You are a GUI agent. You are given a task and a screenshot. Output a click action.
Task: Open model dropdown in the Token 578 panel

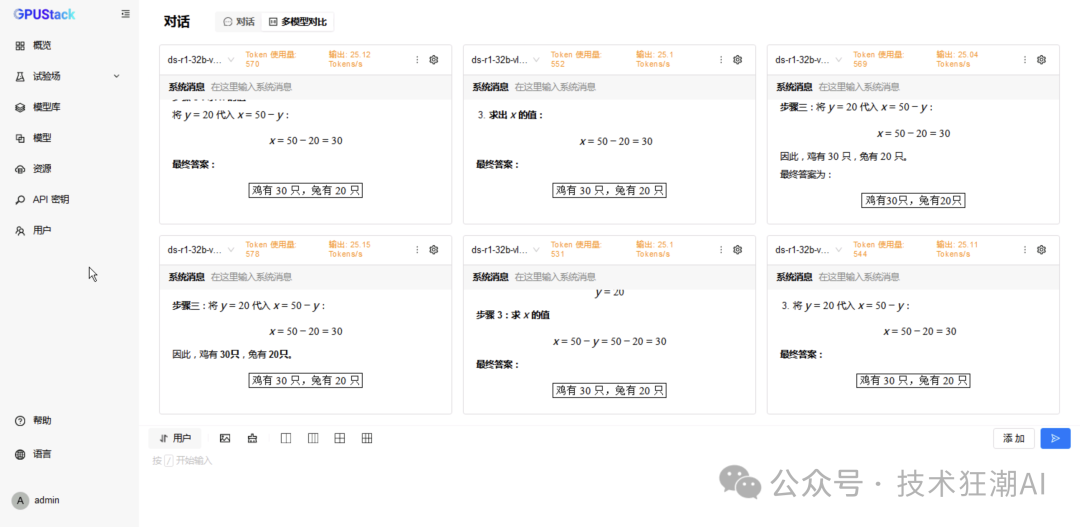tap(201, 249)
